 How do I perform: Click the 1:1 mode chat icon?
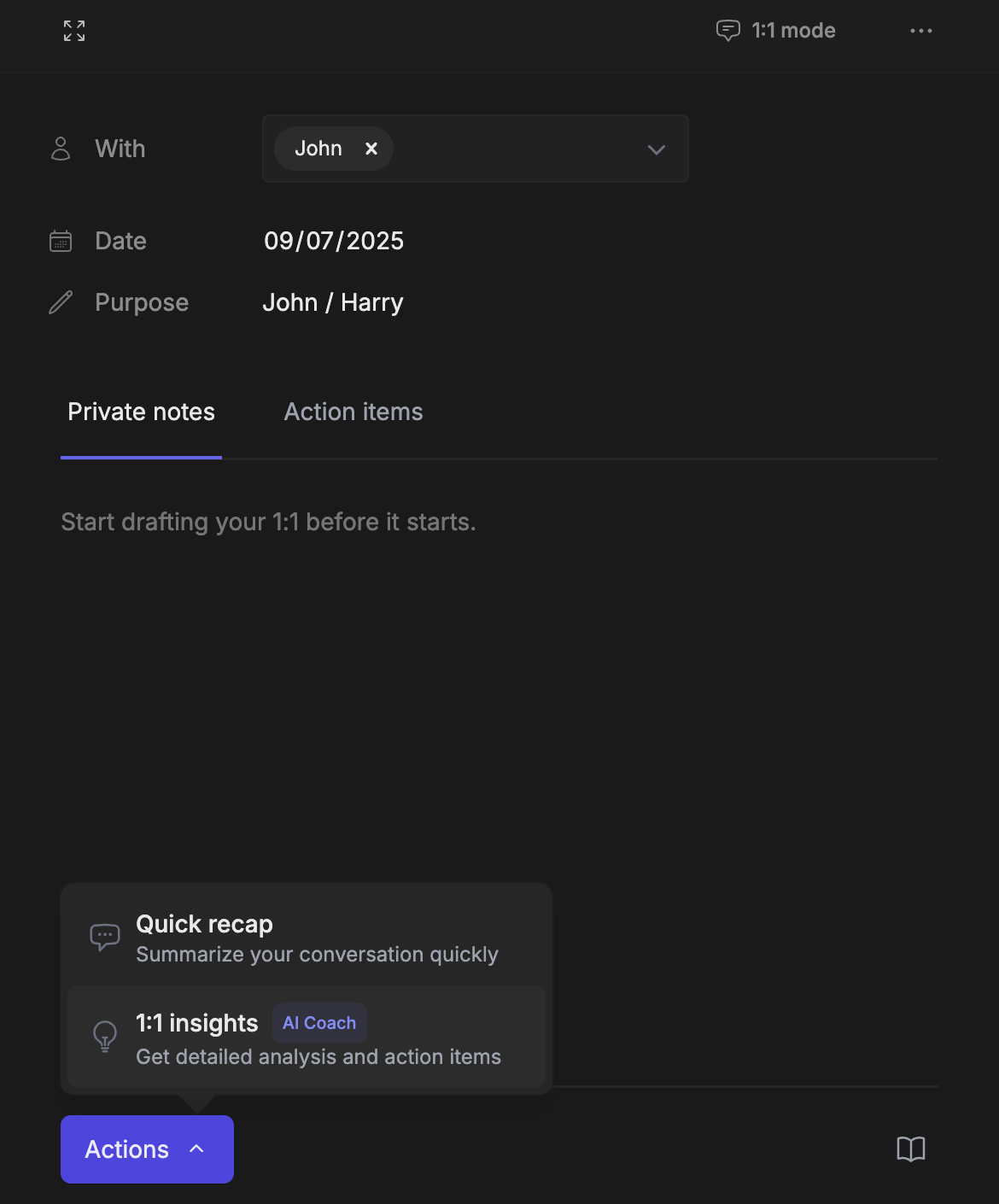(x=727, y=31)
